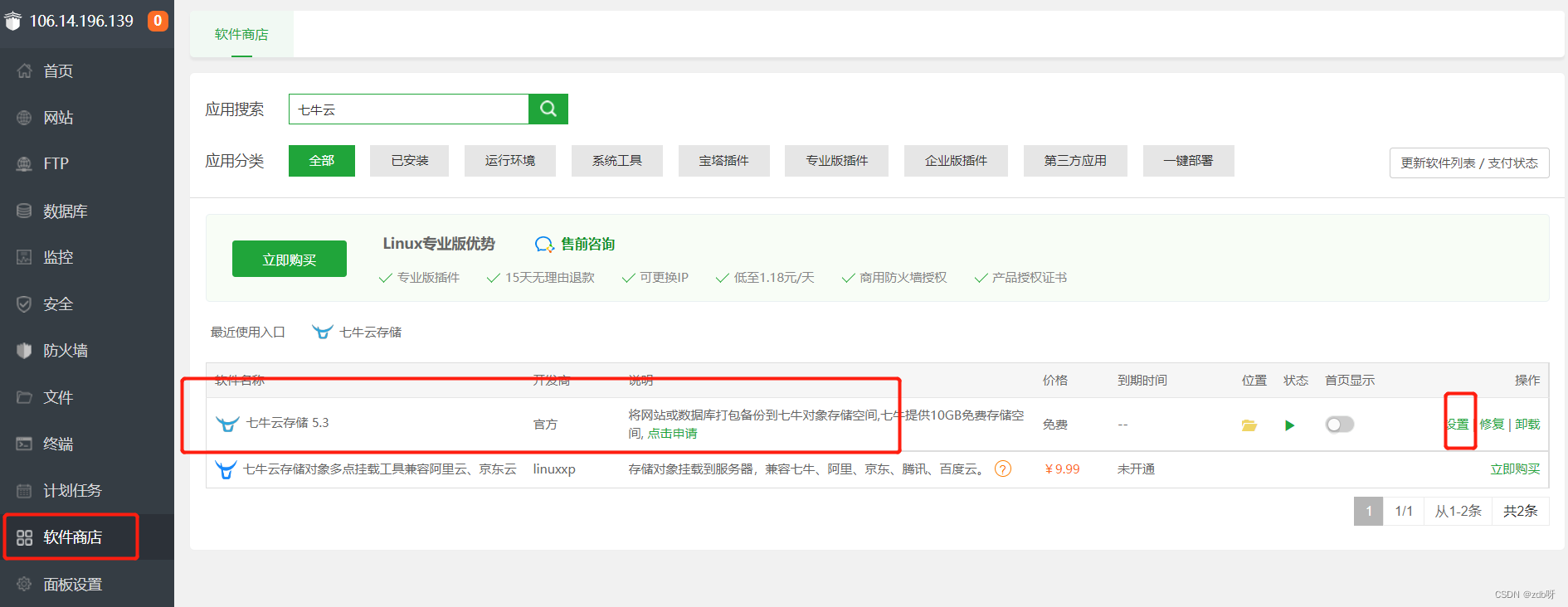Click the FTP globe icon in sidebar

[x=24, y=164]
